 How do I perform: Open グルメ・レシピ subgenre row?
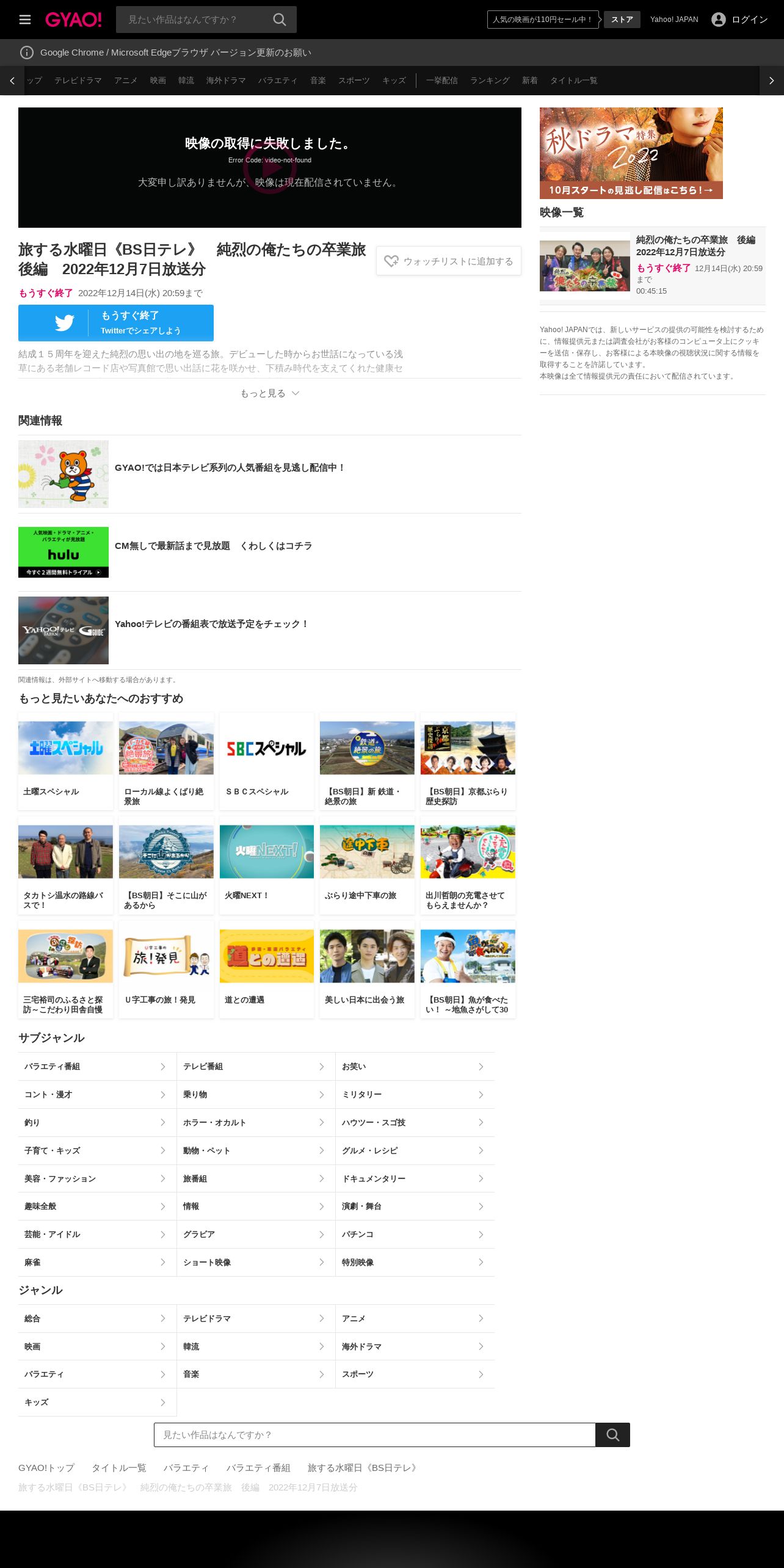[x=415, y=1151]
